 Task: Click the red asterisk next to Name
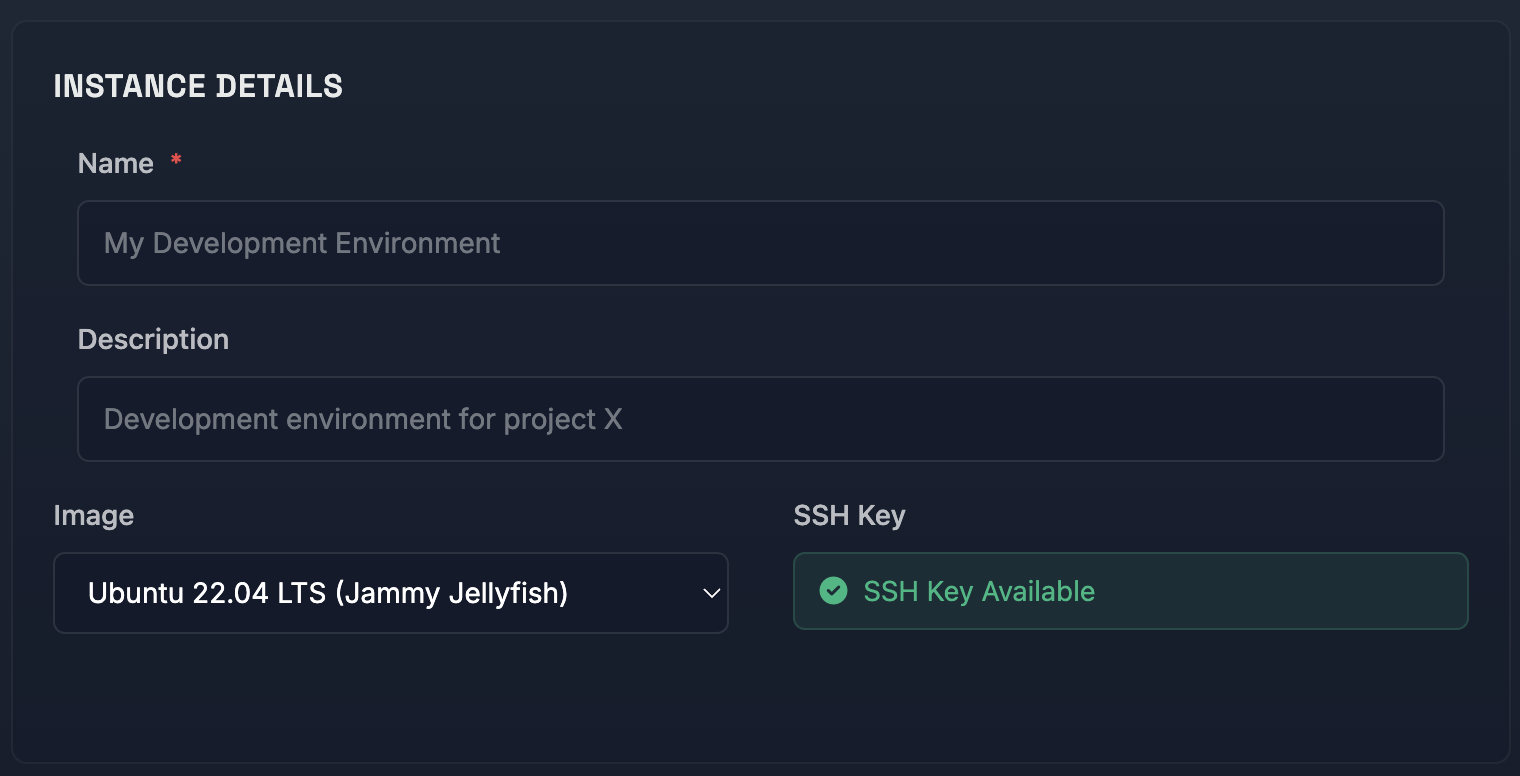click(175, 160)
